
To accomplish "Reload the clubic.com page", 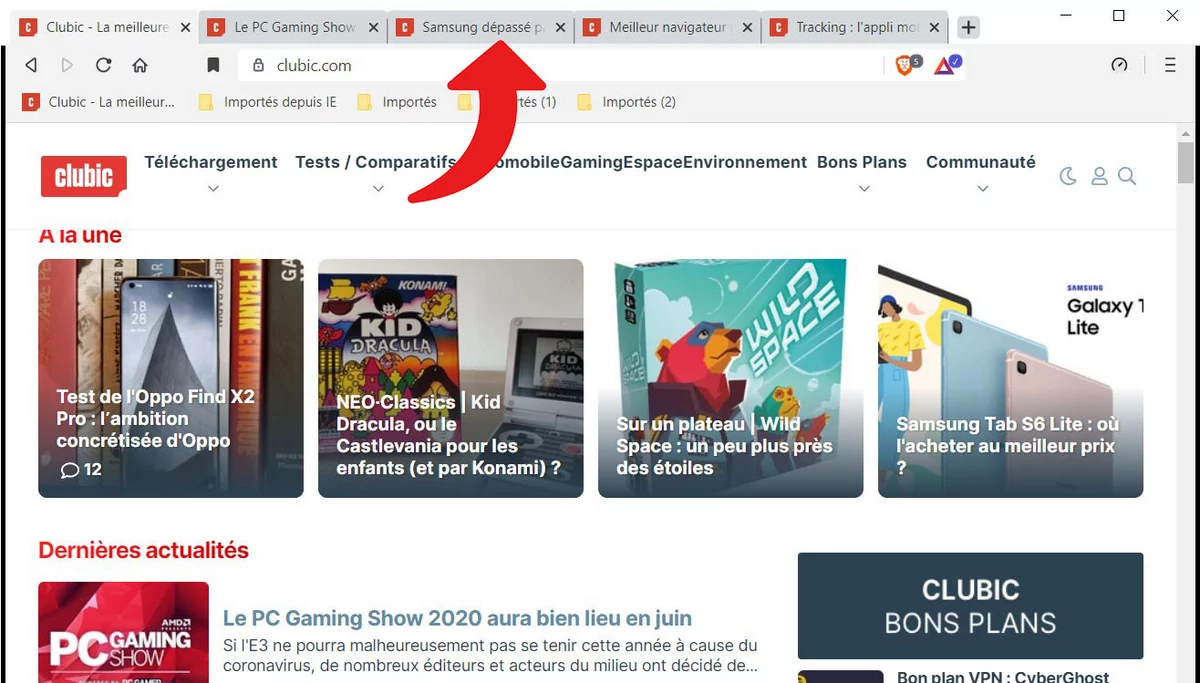I will [x=103, y=65].
